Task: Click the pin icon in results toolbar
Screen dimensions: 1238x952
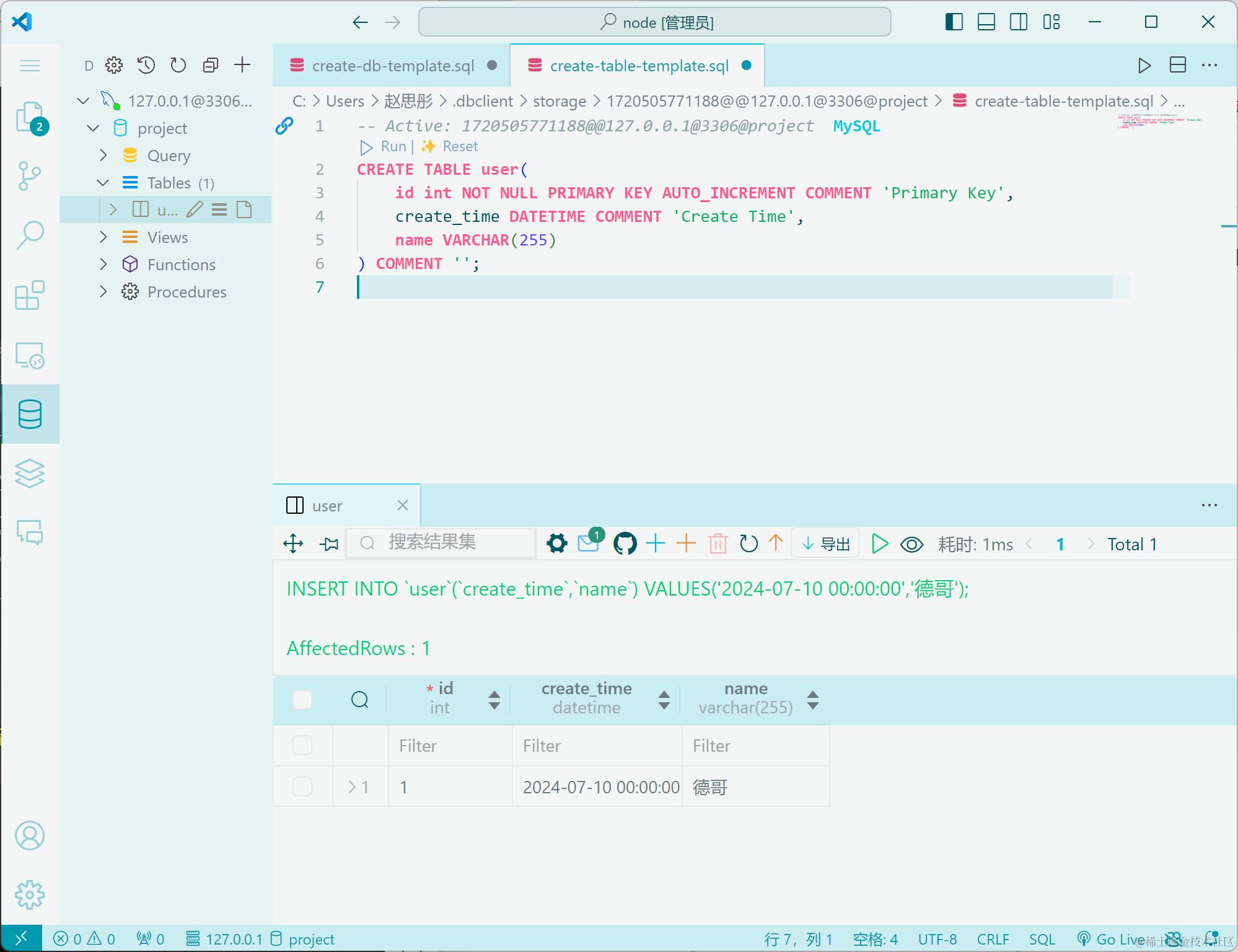Action: click(329, 544)
